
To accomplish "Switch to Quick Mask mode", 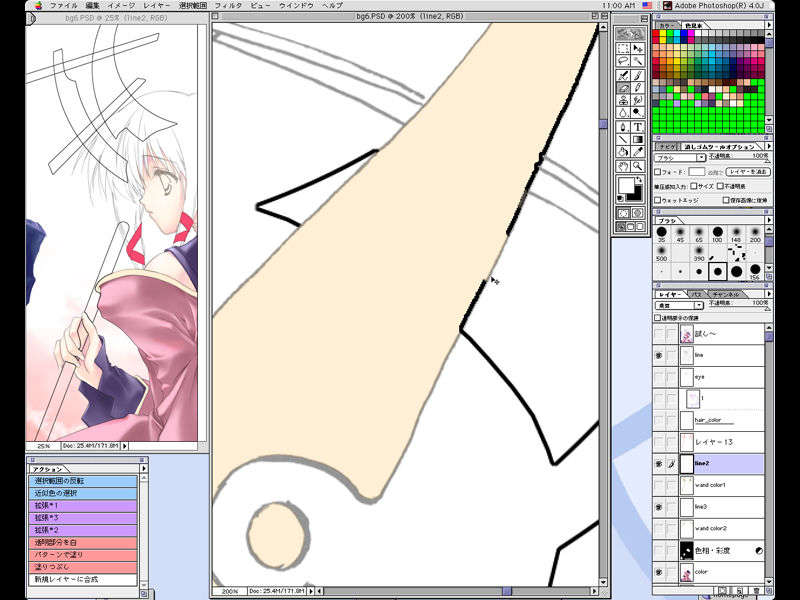I will 638,213.
